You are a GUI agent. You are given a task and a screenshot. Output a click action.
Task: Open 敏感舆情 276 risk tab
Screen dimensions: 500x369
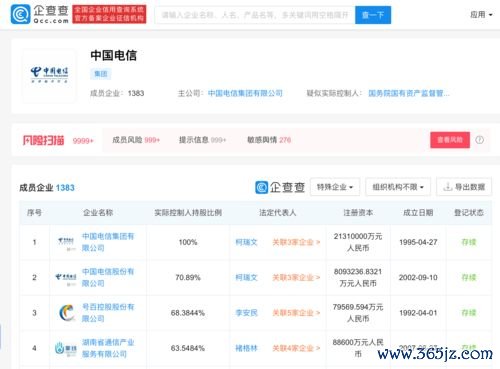point(269,140)
